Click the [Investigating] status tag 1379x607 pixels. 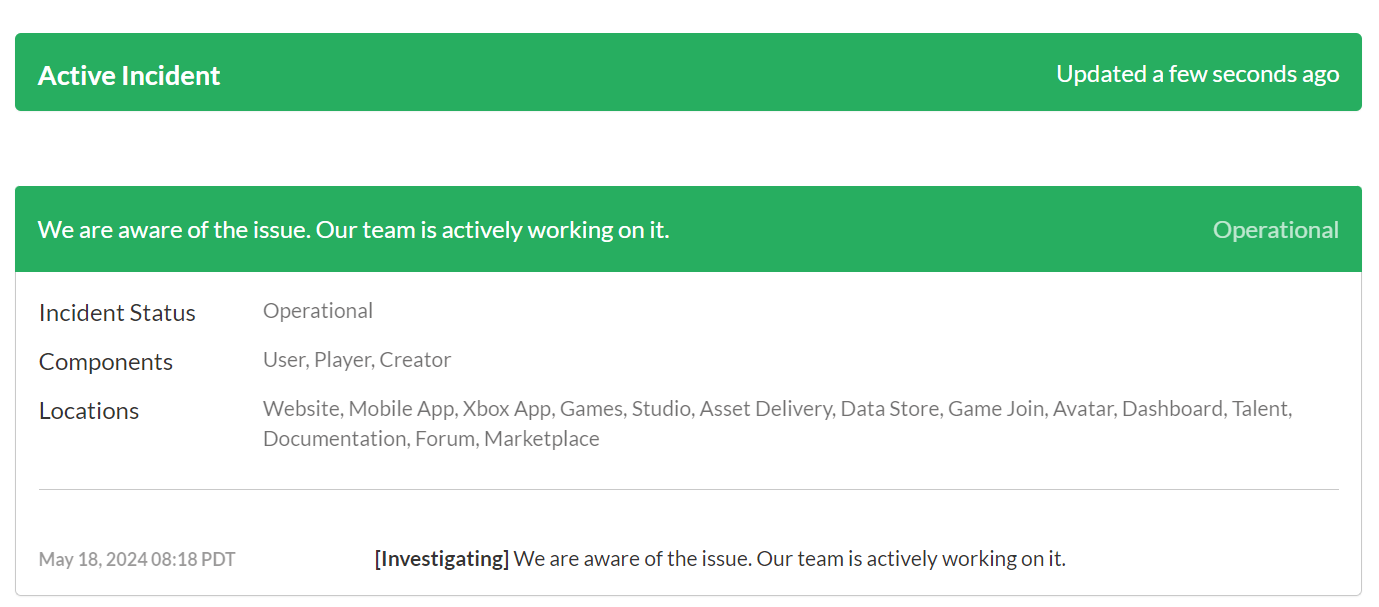442,559
